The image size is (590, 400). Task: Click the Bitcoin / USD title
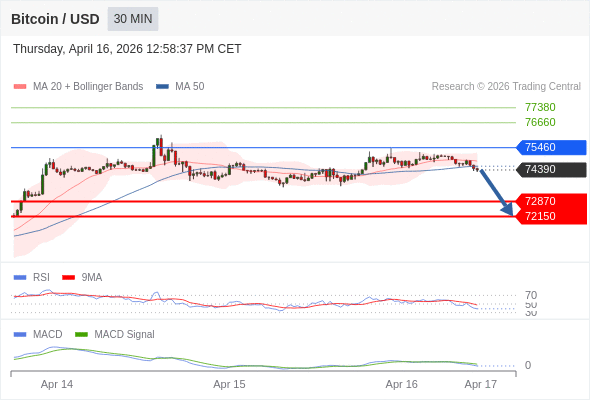[x=55, y=19]
